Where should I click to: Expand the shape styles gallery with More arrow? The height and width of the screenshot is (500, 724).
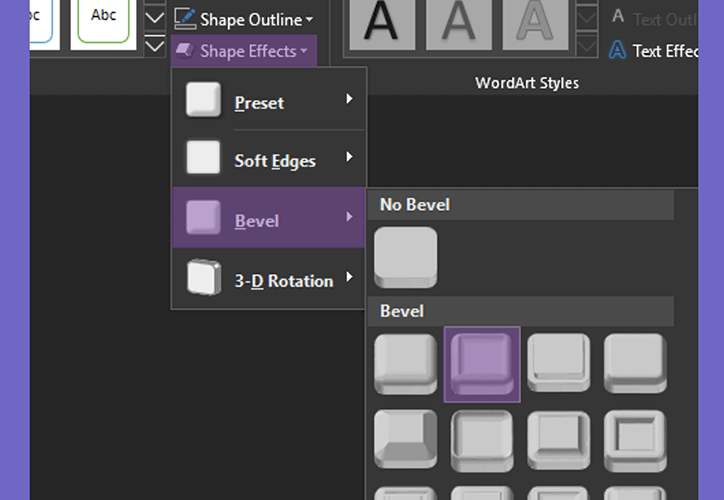(x=154, y=46)
